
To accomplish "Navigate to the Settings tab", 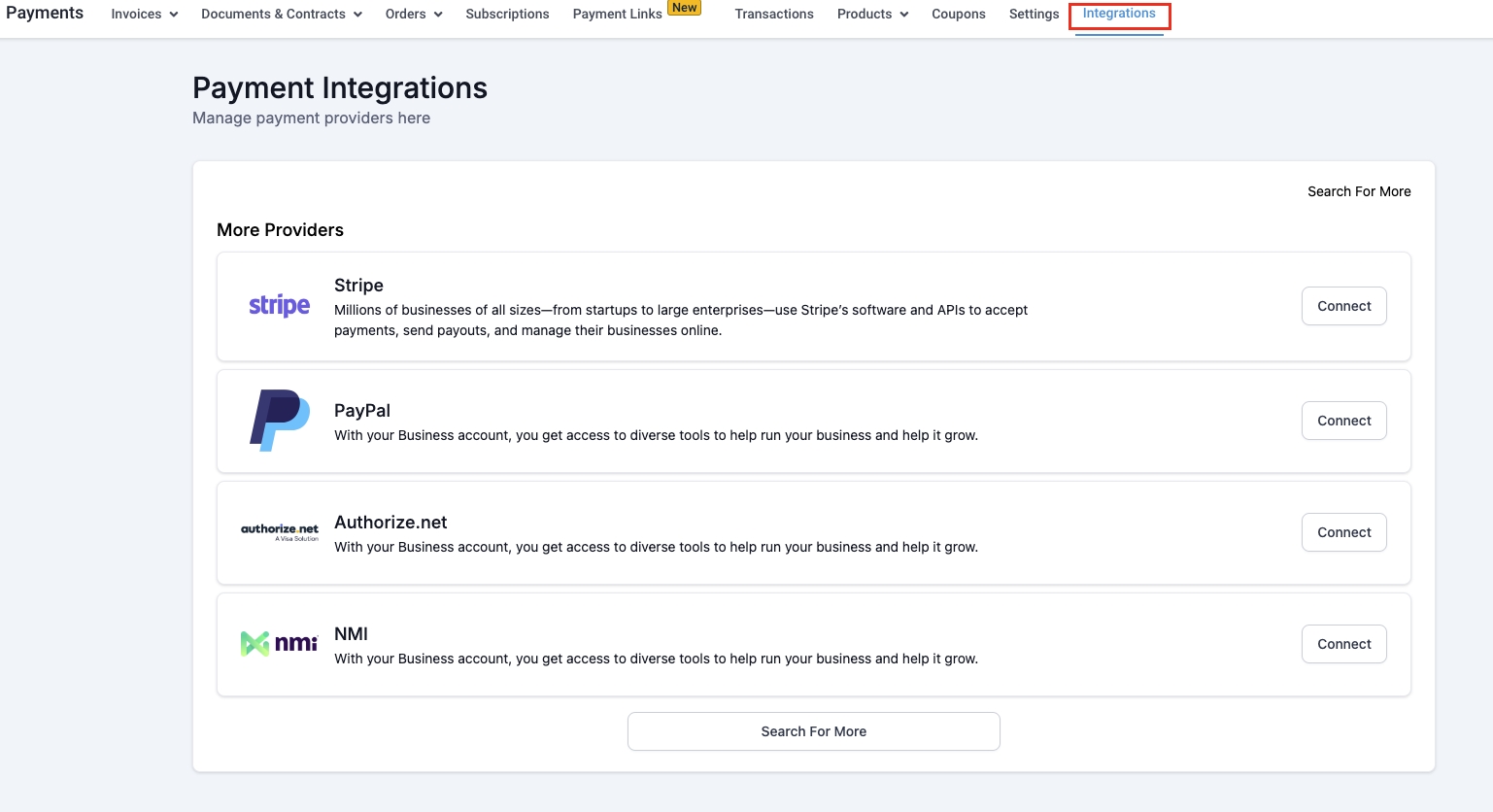I will pos(1034,15).
